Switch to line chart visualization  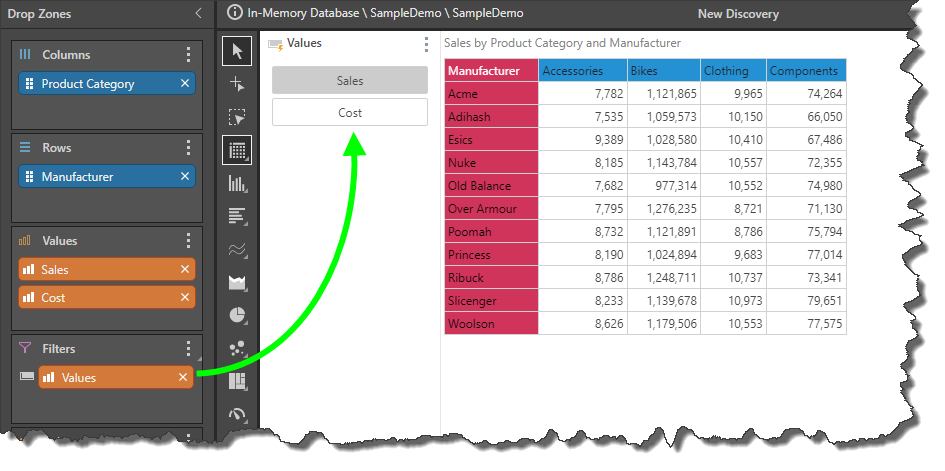point(237,249)
